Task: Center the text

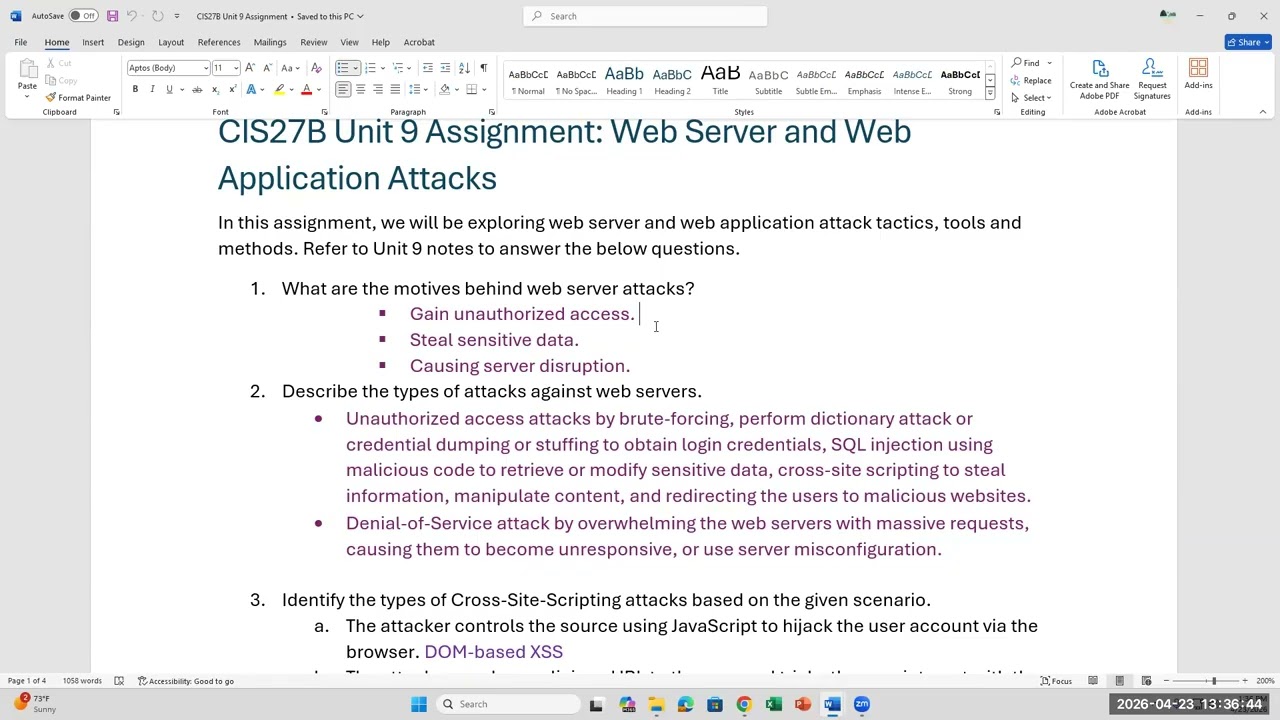Action: pyautogui.click(x=360, y=90)
